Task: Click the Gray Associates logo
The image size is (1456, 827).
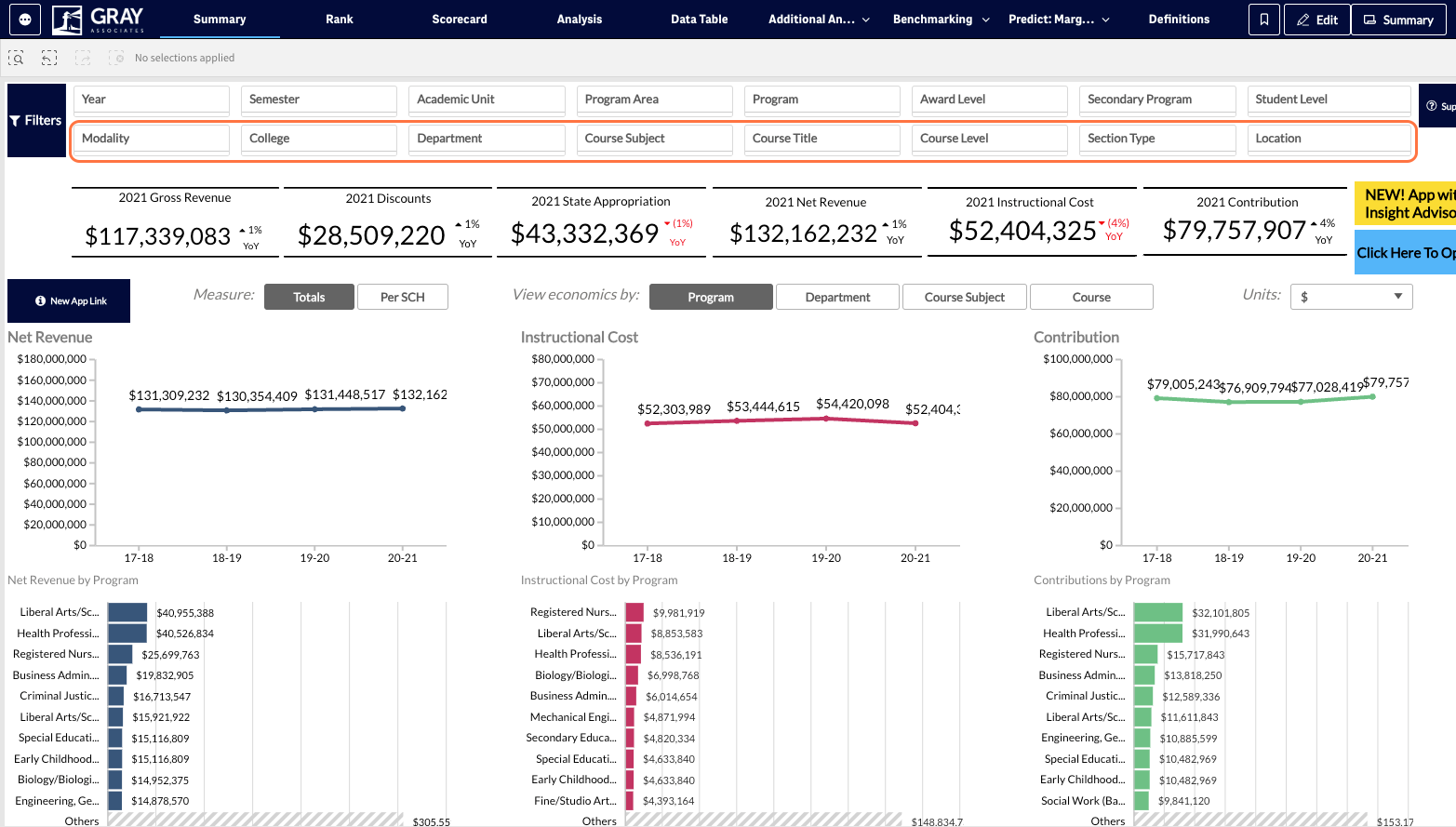Action: tap(99, 19)
